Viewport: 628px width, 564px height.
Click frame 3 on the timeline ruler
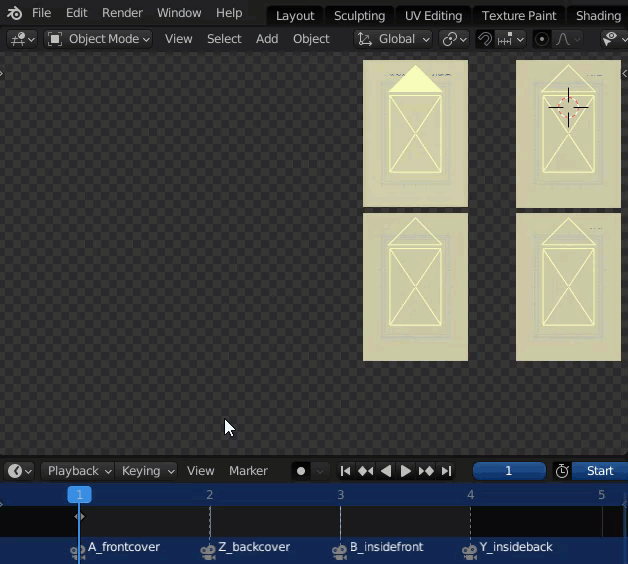point(340,495)
